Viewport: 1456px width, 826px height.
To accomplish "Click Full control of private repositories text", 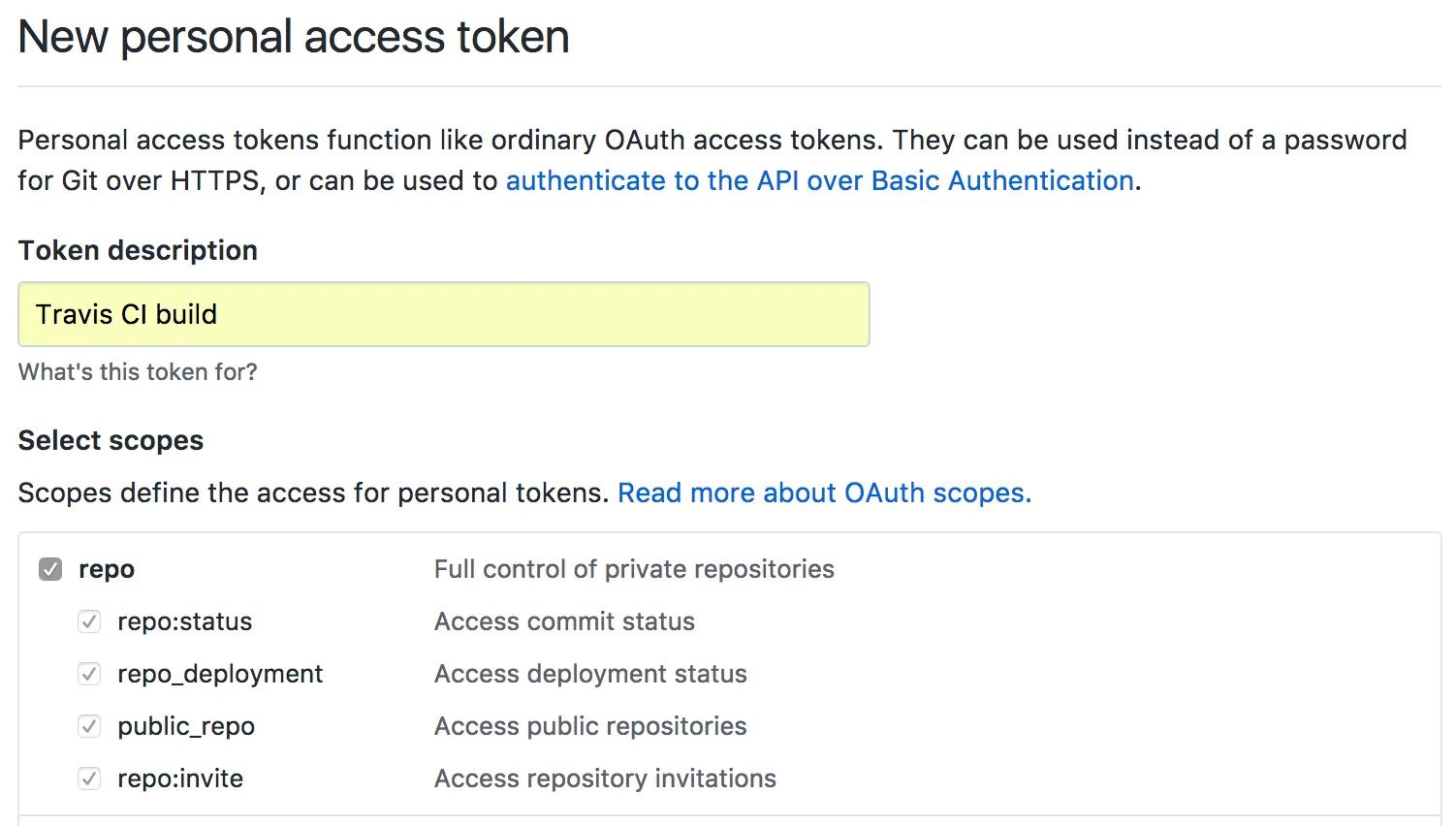I will coord(634,569).
